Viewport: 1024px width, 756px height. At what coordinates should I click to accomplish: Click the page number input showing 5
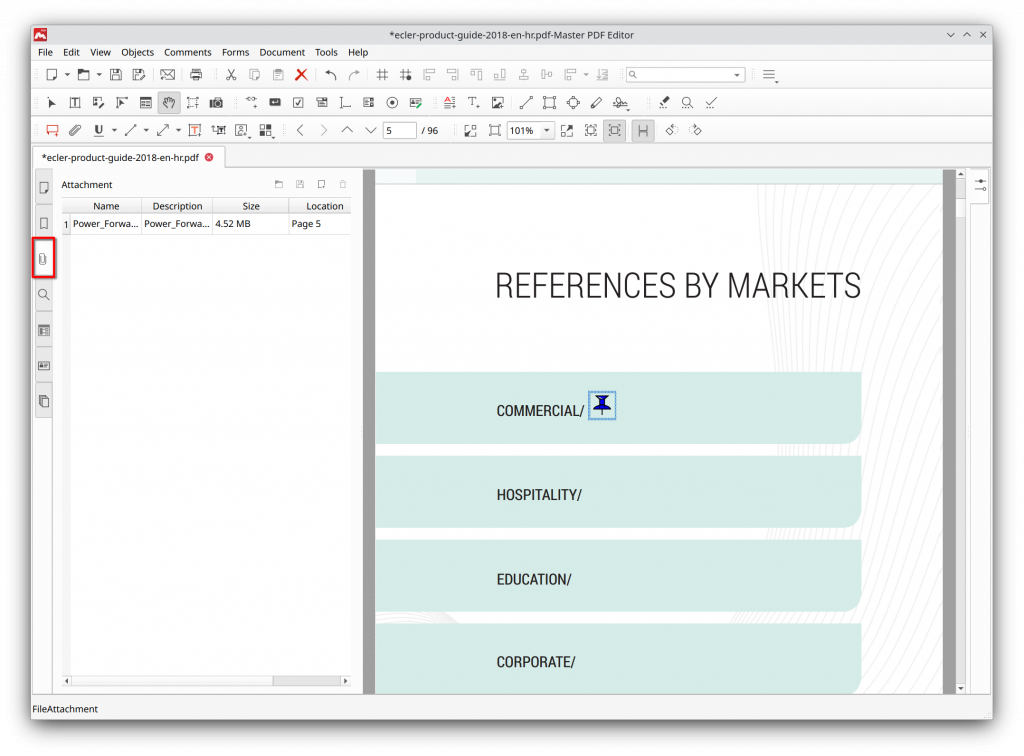399,130
